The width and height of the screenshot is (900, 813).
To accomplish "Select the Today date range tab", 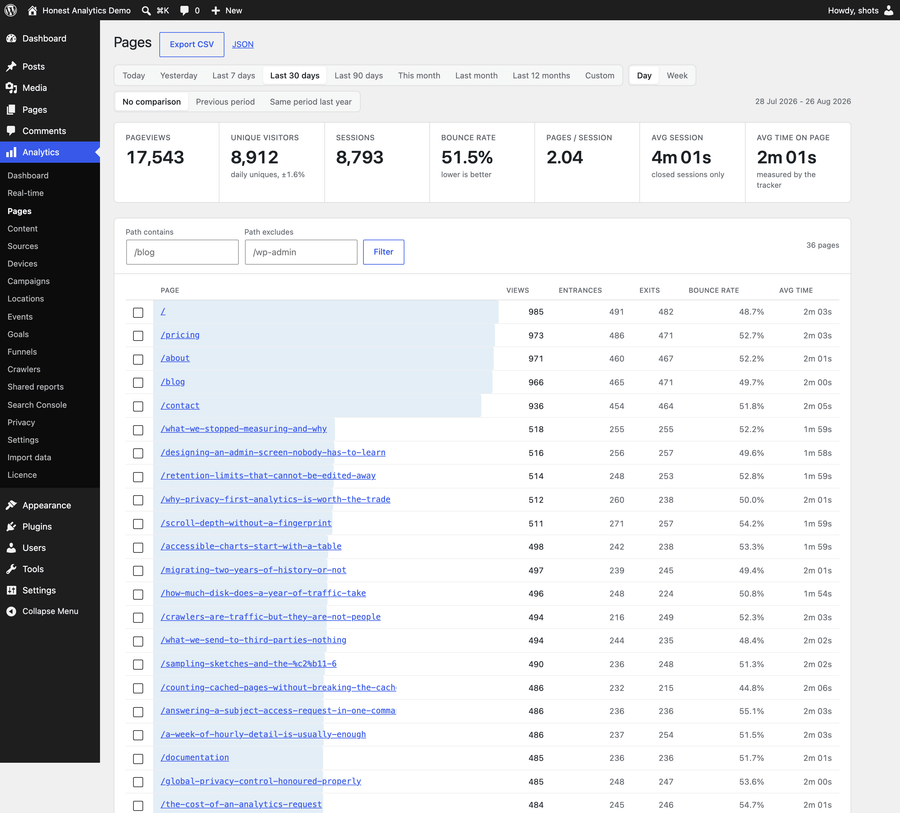I will pyautogui.click(x=134, y=75).
